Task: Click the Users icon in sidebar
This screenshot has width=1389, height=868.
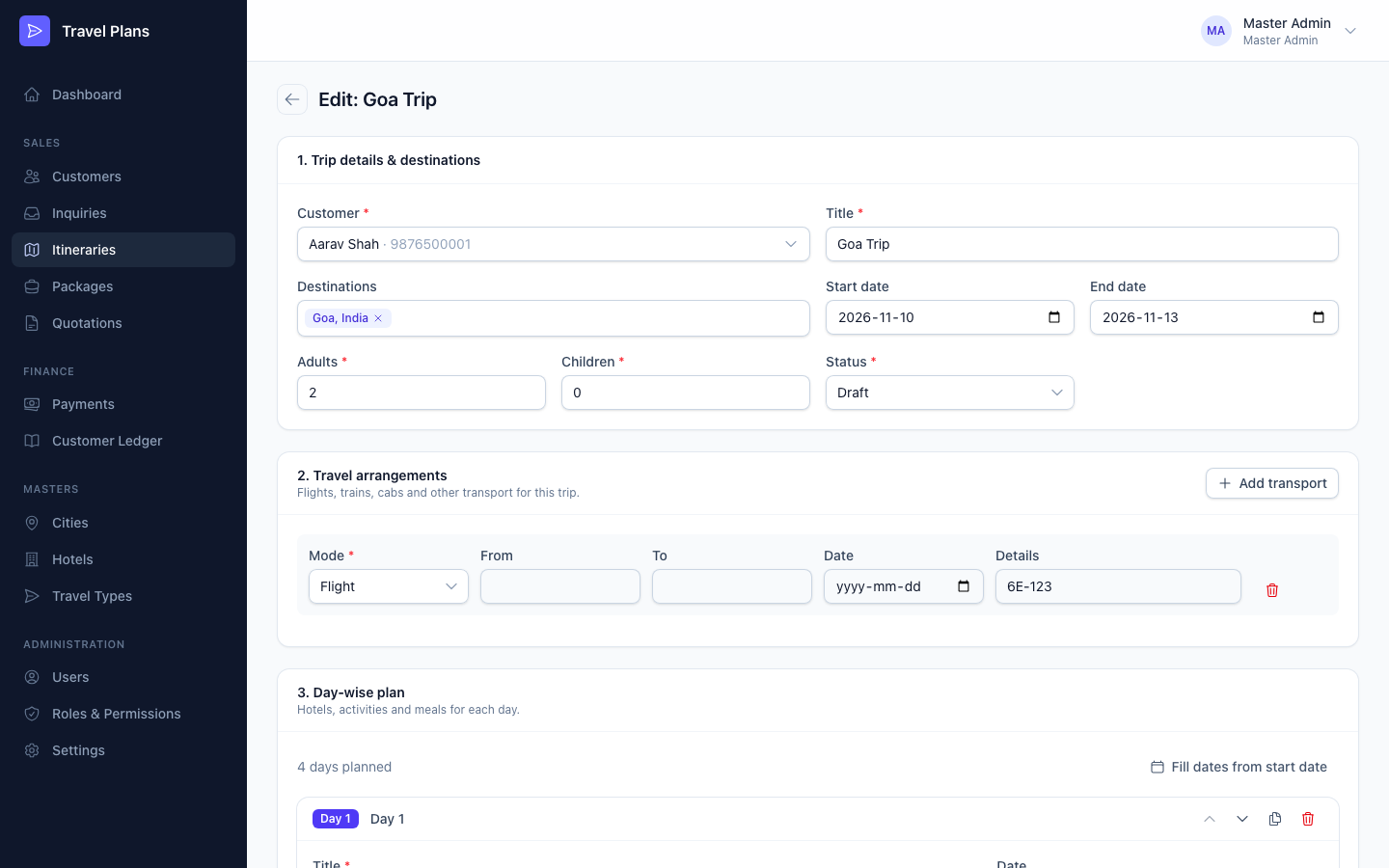Action: point(32,677)
